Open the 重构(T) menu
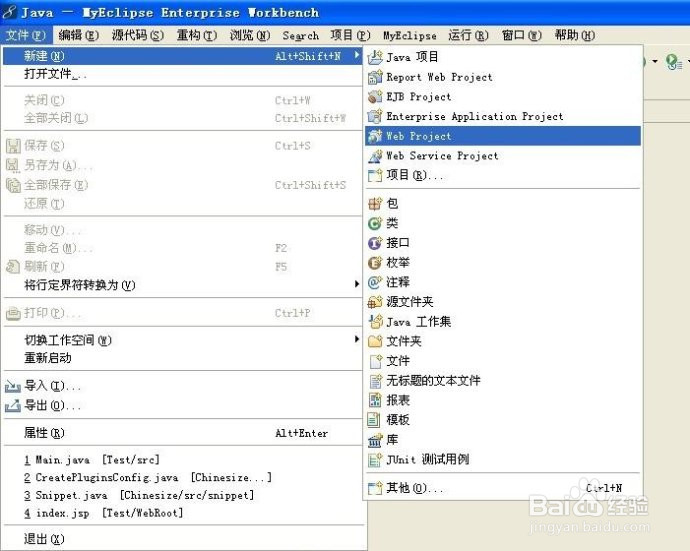Image resolution: width=690 pixels, height=551 pixels. click(x=197, y=35)
